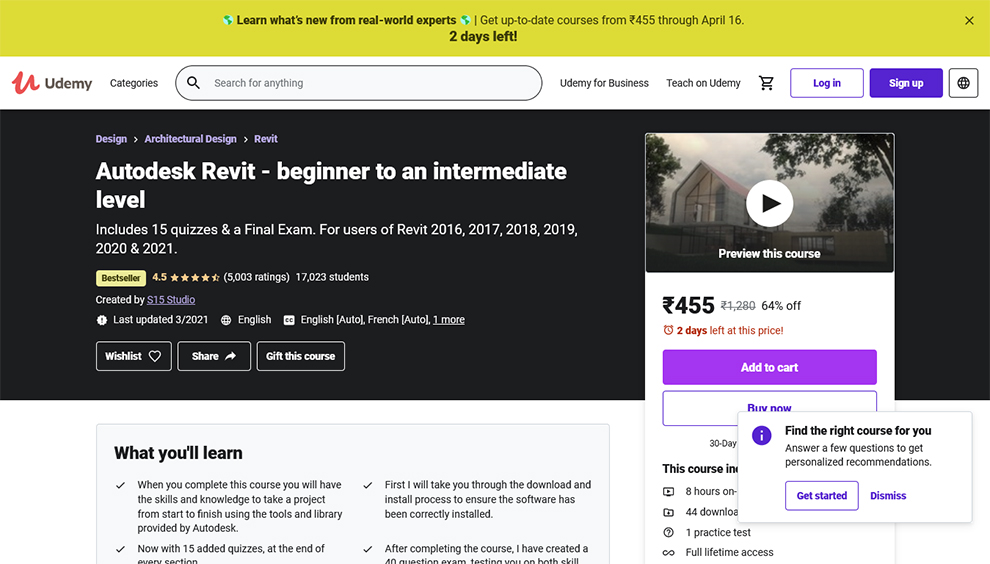Open Teach on Udemy
Screen dimensions: 990x564
tap(703, 83)
